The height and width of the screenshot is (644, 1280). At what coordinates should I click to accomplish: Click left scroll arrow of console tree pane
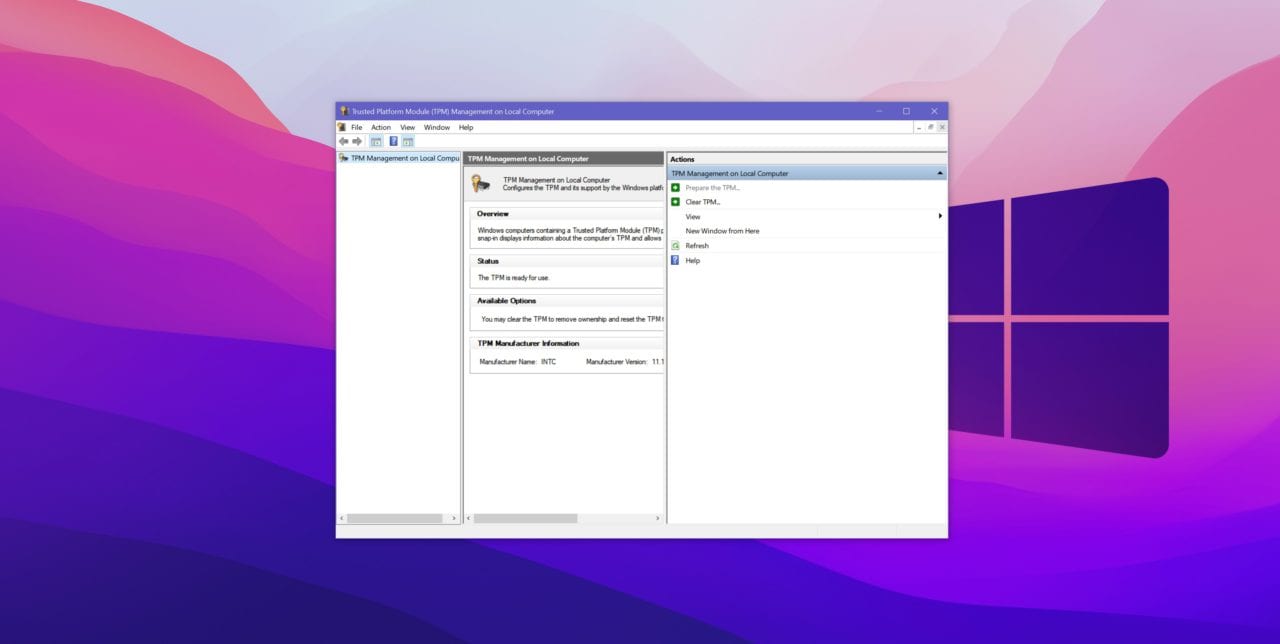click(x=342, y=518)
